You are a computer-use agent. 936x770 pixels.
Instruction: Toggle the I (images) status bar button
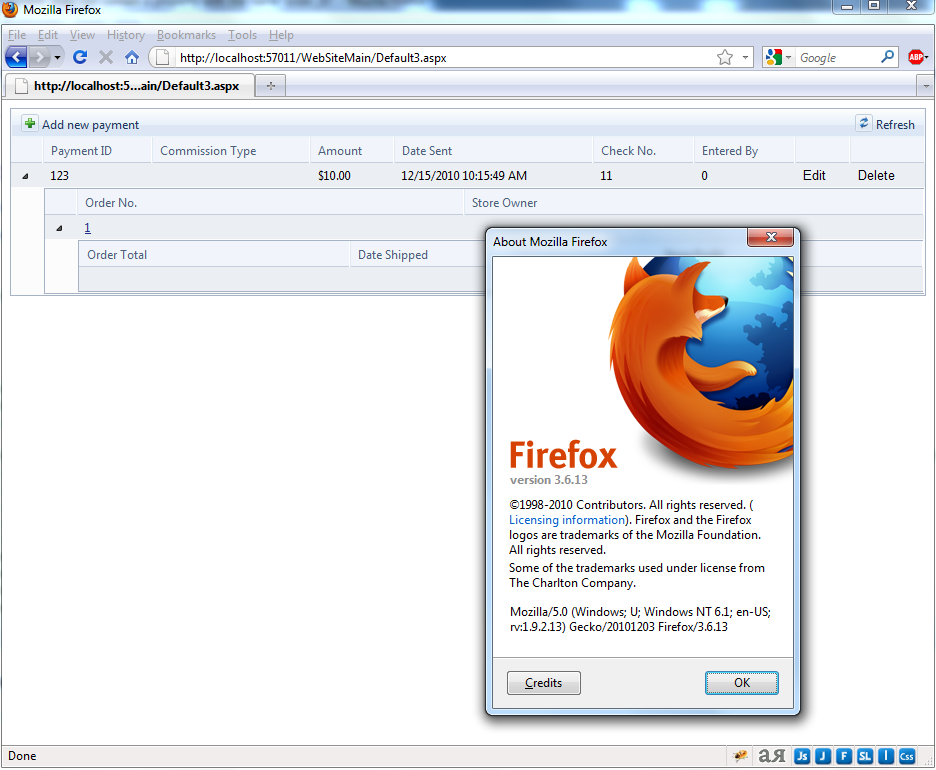click(886, 756)
